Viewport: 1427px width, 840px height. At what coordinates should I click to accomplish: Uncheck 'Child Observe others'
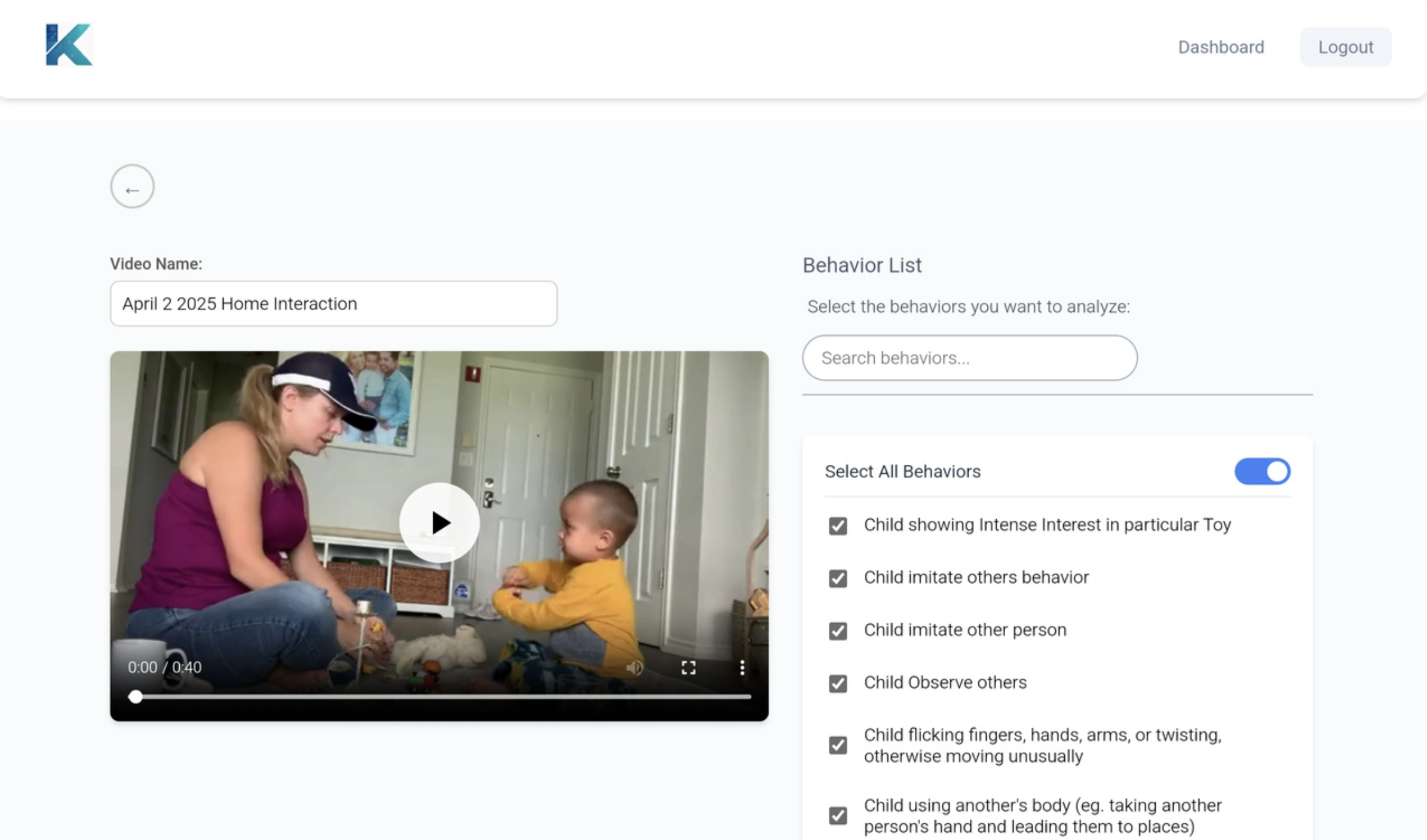838,683
